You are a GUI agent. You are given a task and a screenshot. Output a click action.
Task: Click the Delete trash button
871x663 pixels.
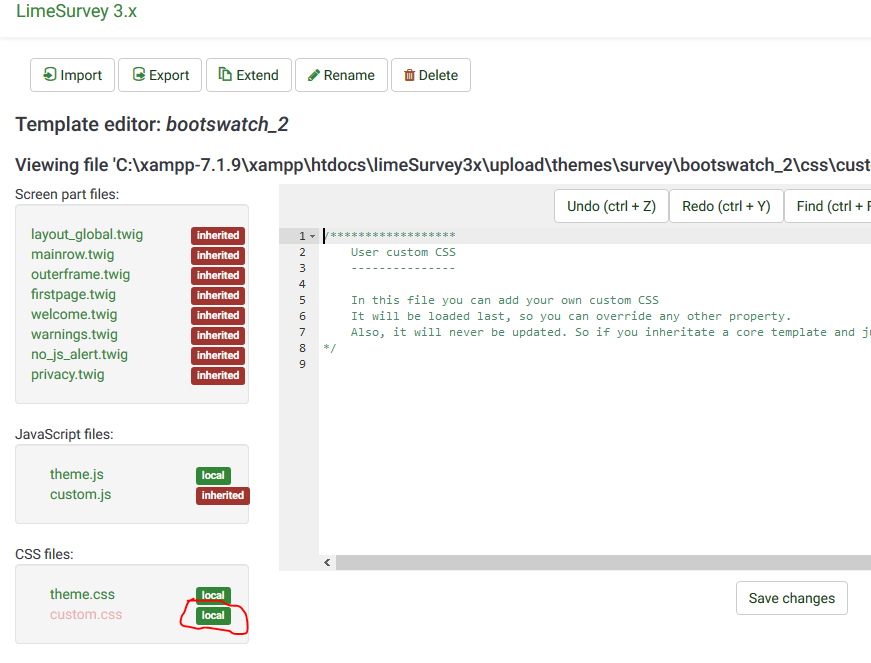click(x=430, y=75)
